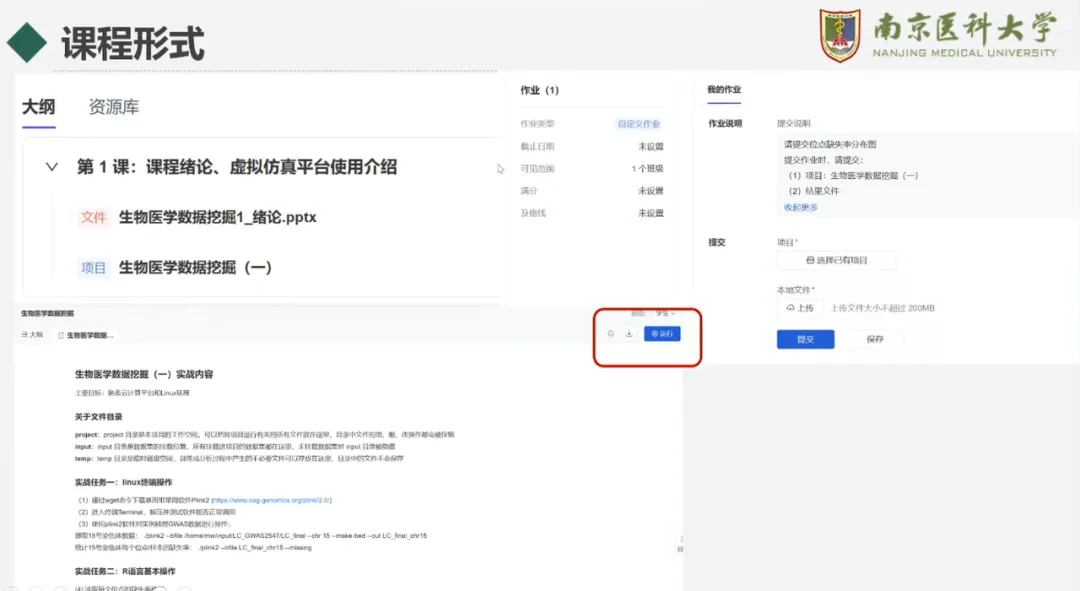This screenshot has height=591, width=1080.
Task: Click the 关于文件目录 heading
Action: (98, 417)
